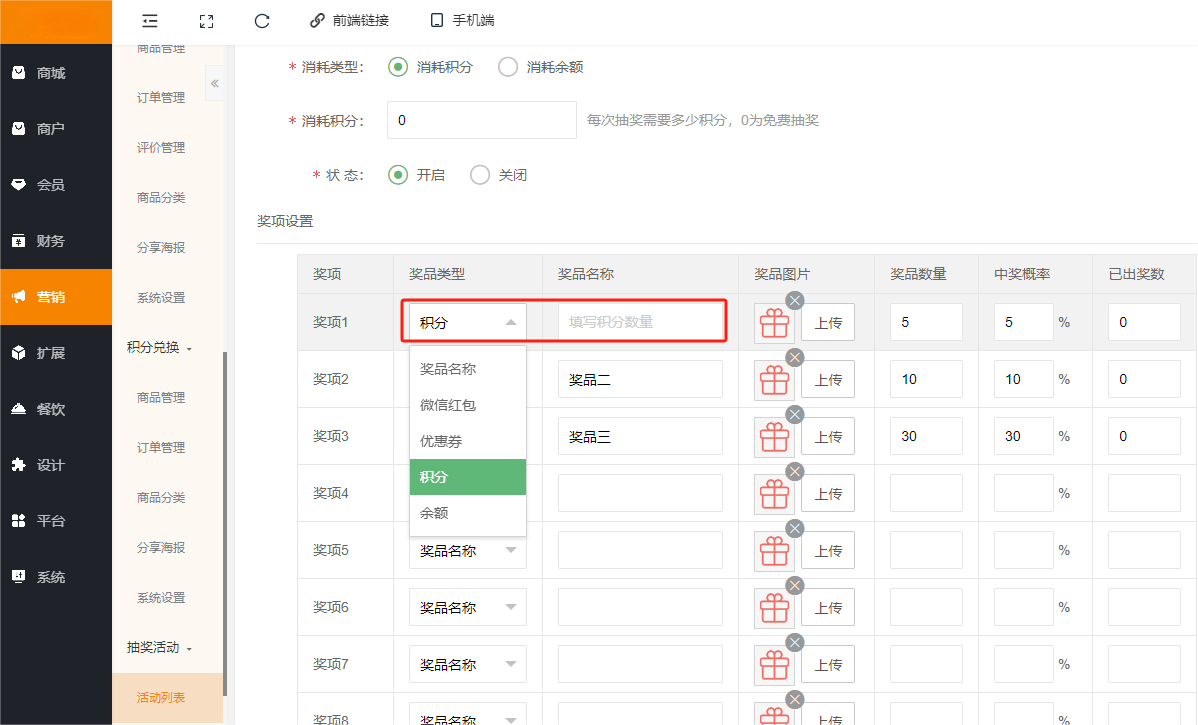Select the 消耗积分 radio option
This screenshot has height=725, width=1198.
pos(398,67)
